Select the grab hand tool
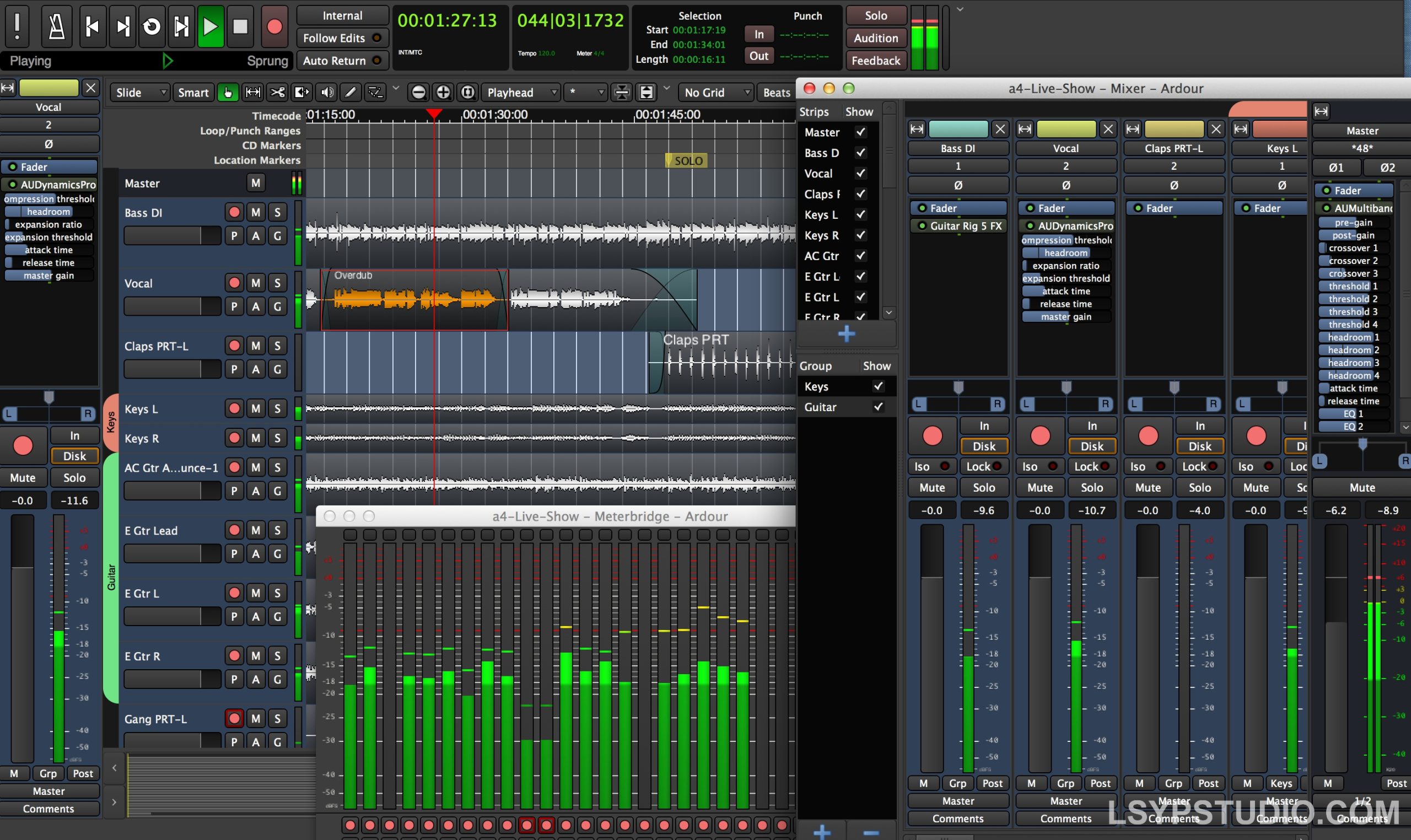Screen dimensions: 1411x840 coord(228,92)
